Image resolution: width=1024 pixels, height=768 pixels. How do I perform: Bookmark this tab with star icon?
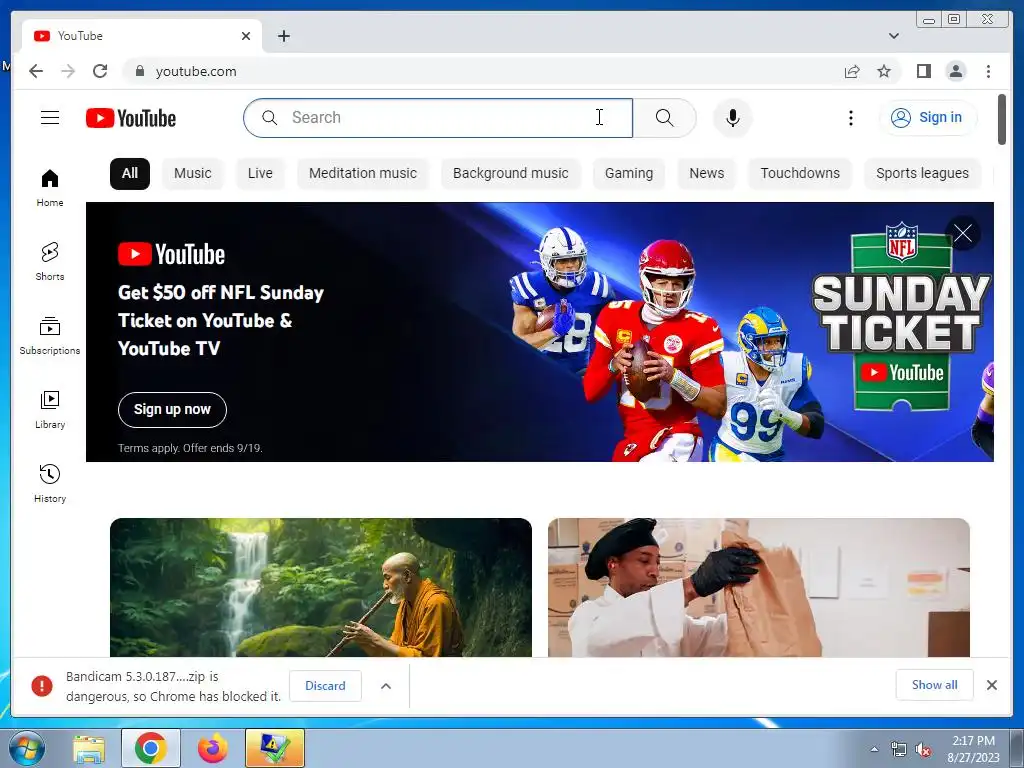coord(884,71)
